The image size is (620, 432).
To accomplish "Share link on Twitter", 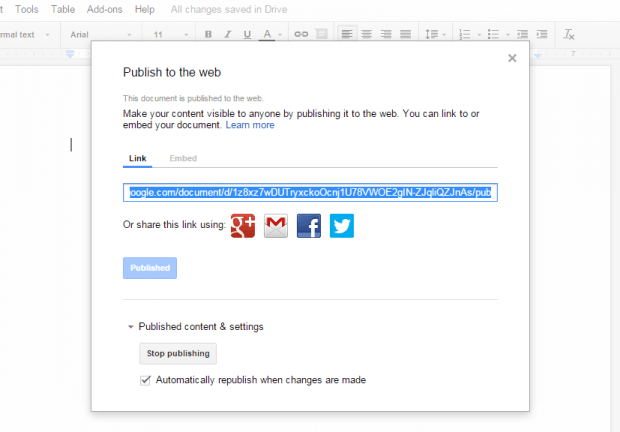I will click(x=342, y=226).
